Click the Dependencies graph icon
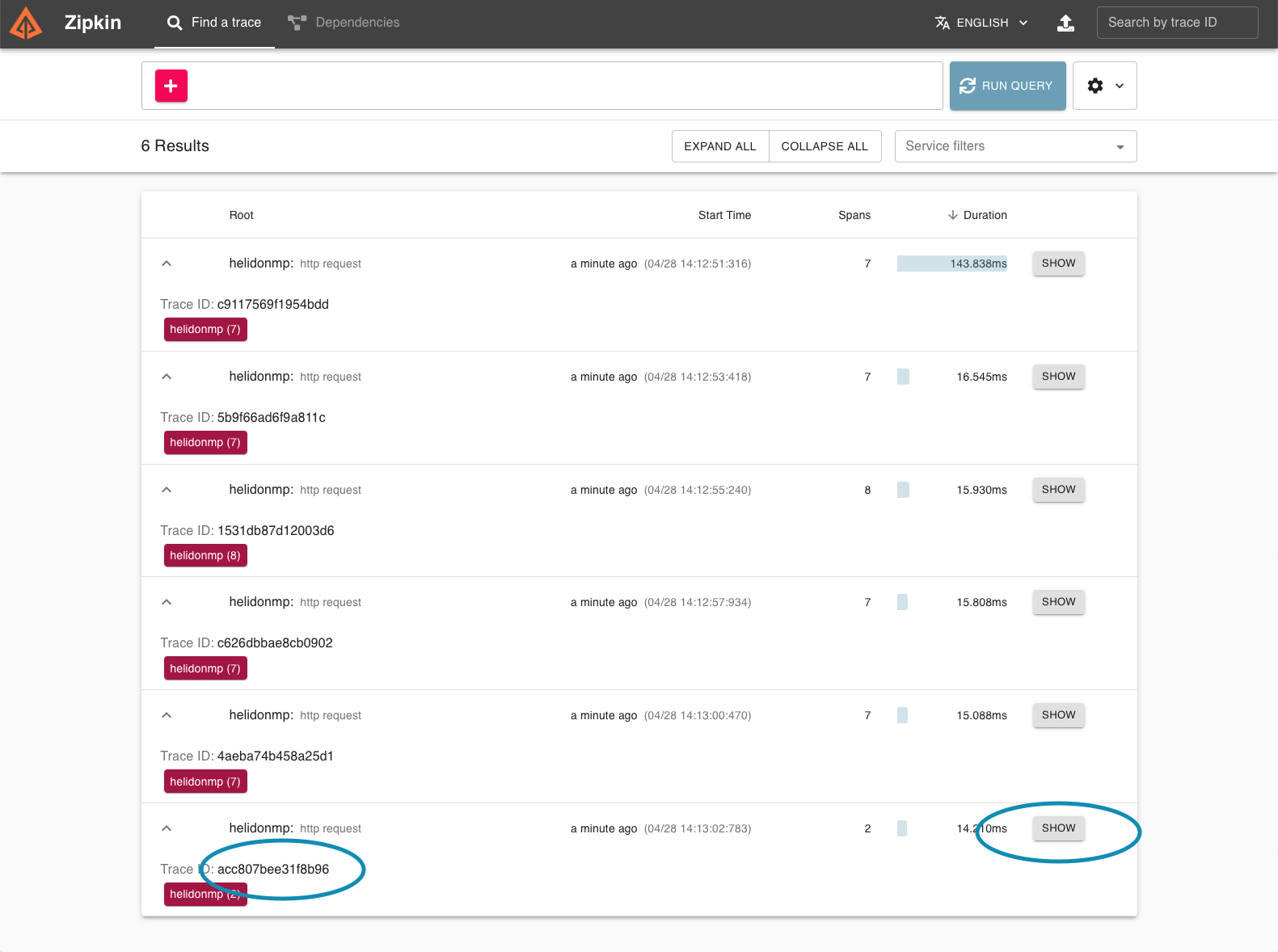Screen dimensions: 1278x952 click(297, 23)
